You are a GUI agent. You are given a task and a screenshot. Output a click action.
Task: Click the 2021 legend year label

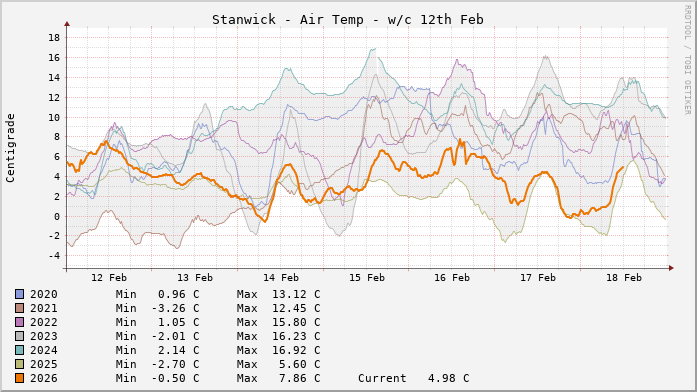44,308
